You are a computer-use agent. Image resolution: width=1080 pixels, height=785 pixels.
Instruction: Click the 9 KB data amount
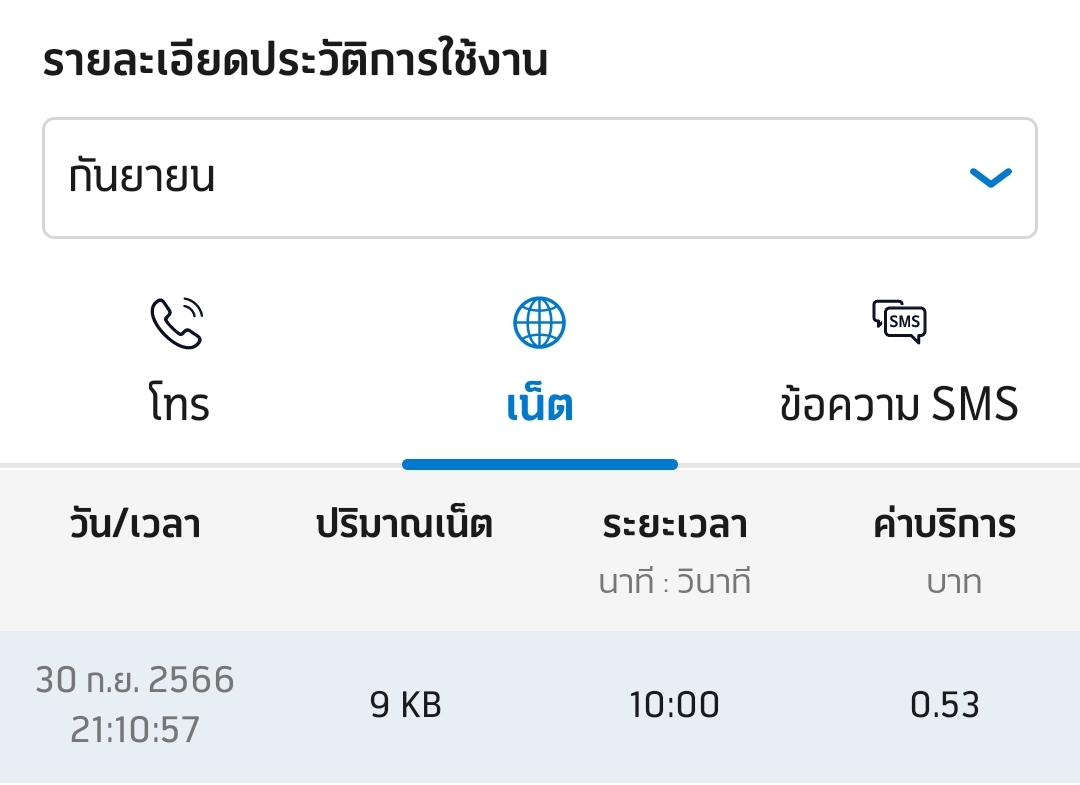[x=405, y=705]
